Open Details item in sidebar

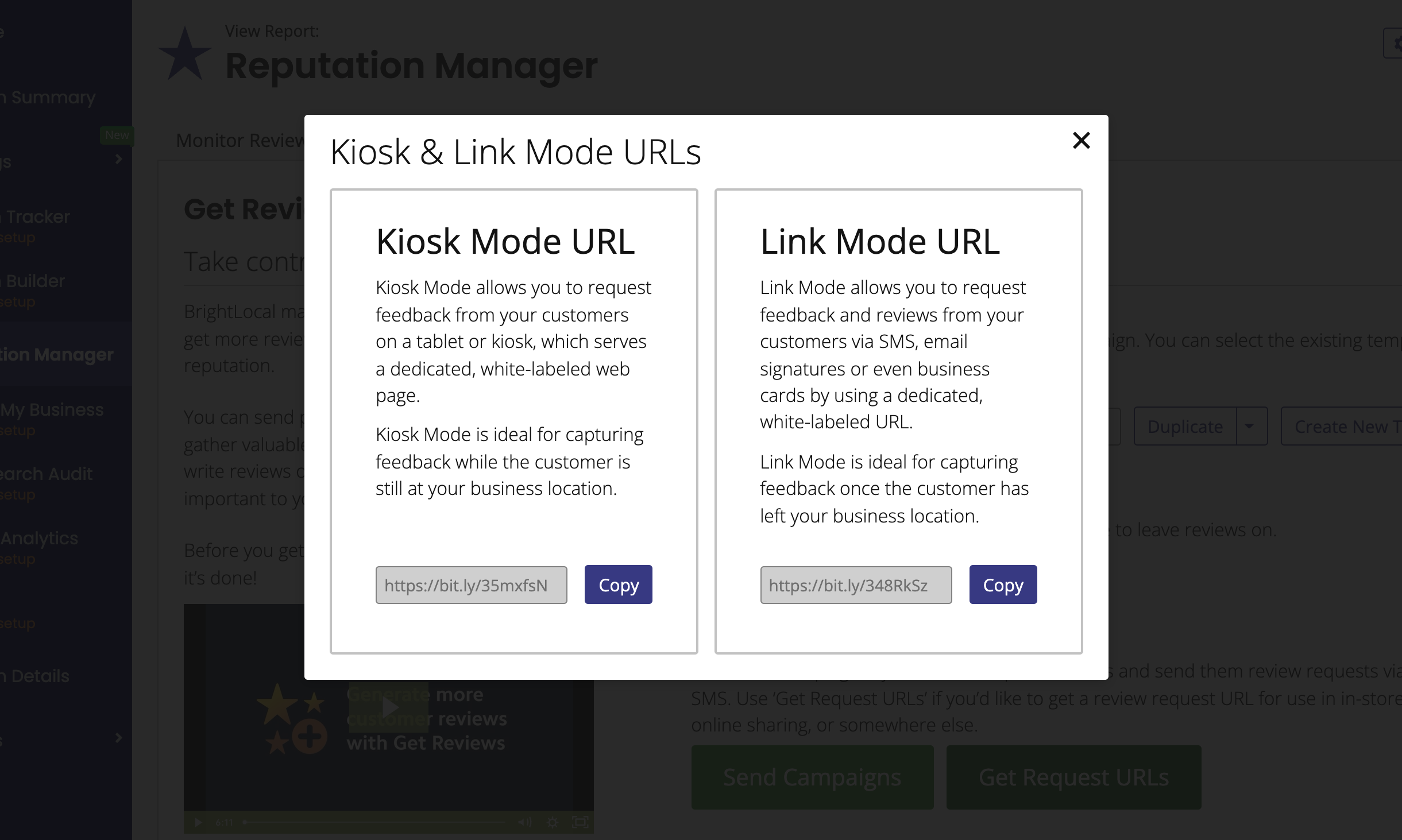pos(35,676)
